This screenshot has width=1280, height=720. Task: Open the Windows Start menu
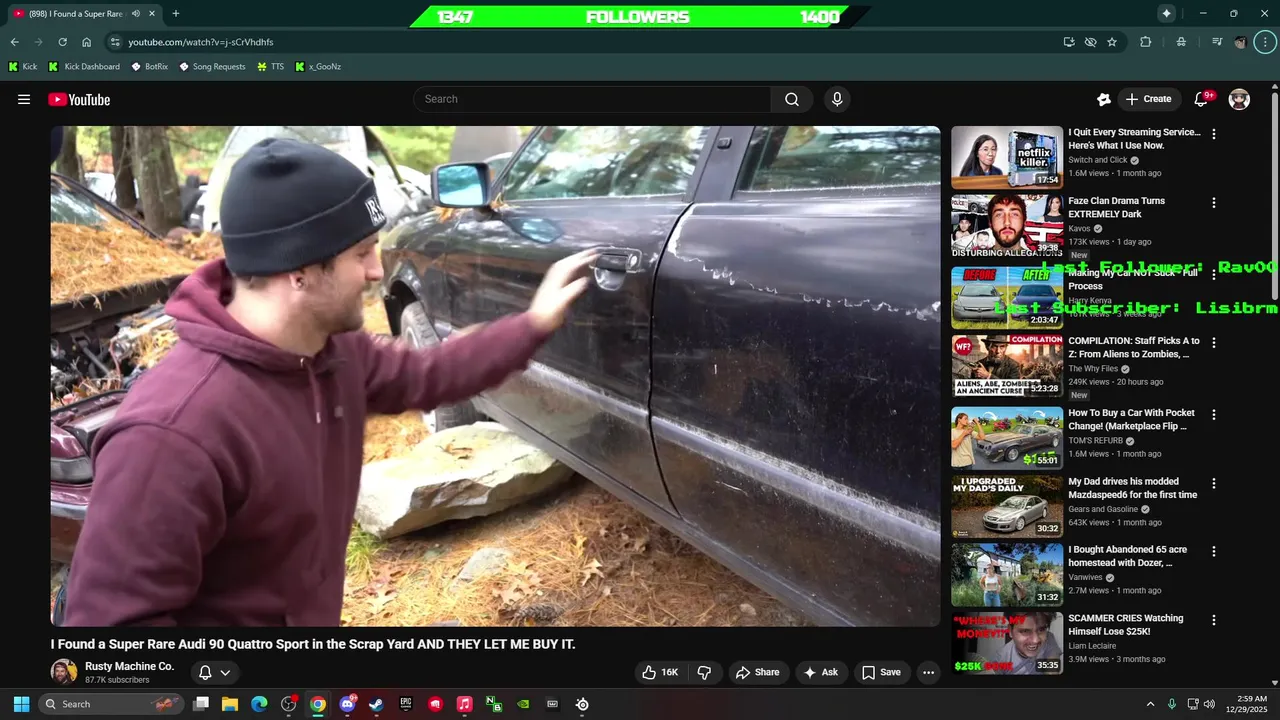(x=21, y=704)
